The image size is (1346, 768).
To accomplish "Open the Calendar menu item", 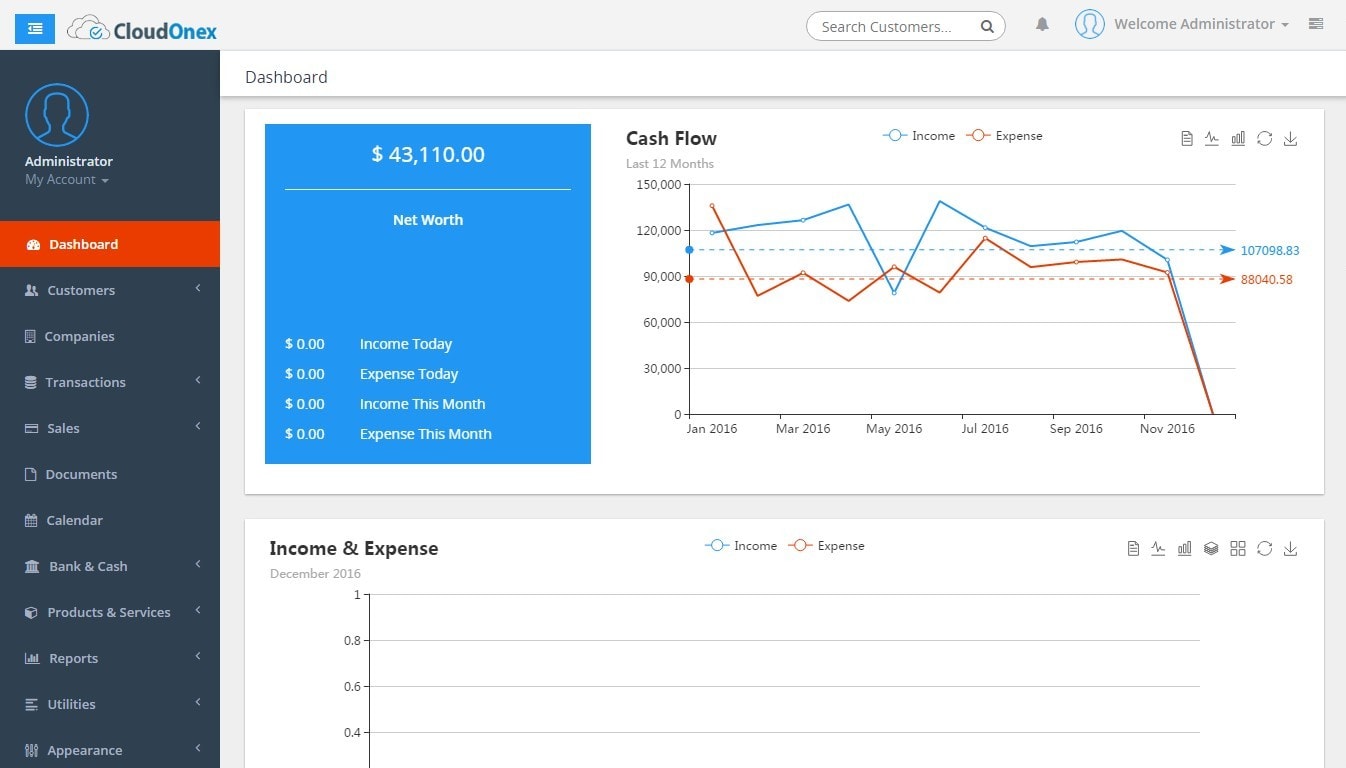I will 110,520.
